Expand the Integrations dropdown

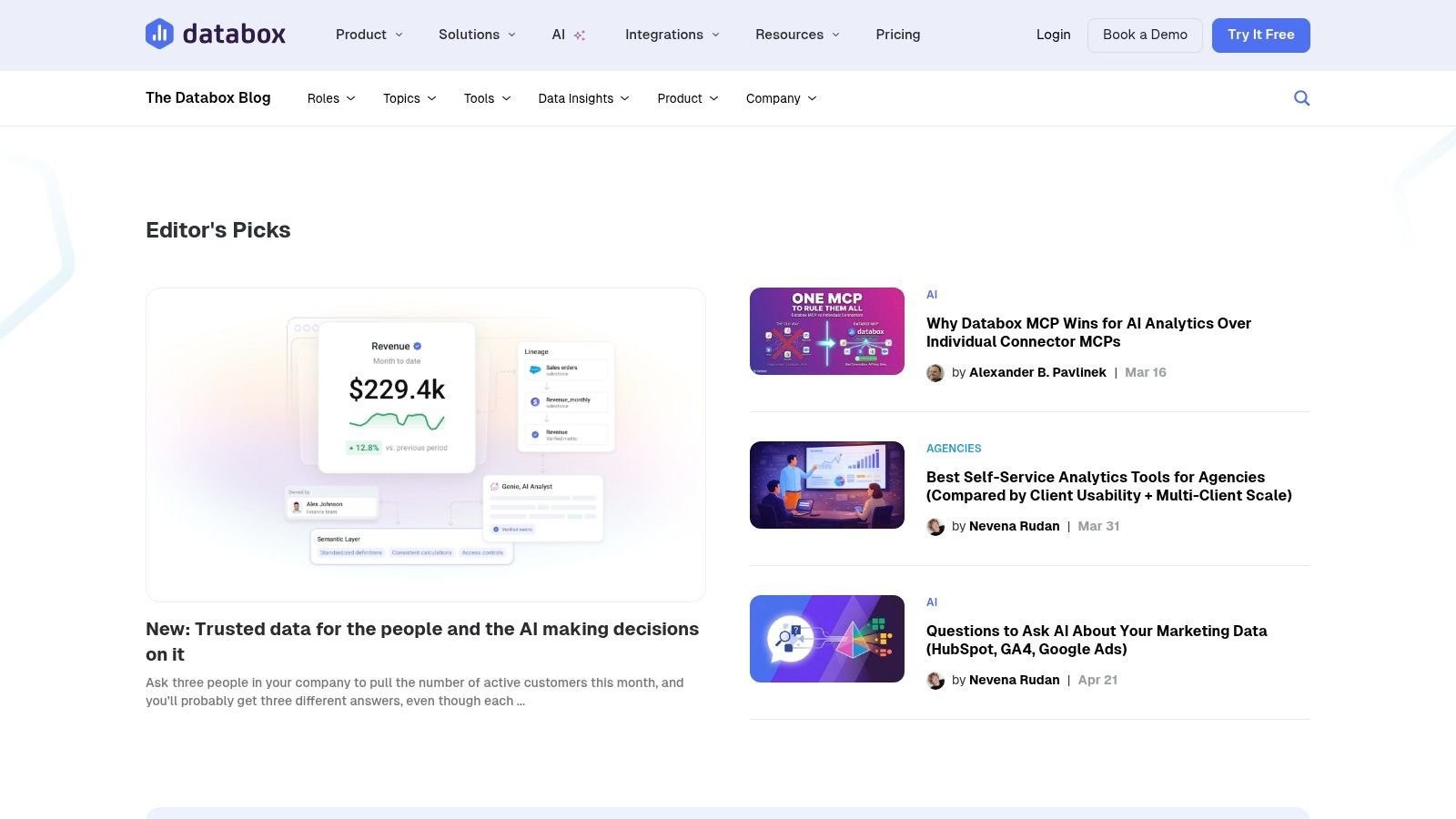[x=672, y=35]
